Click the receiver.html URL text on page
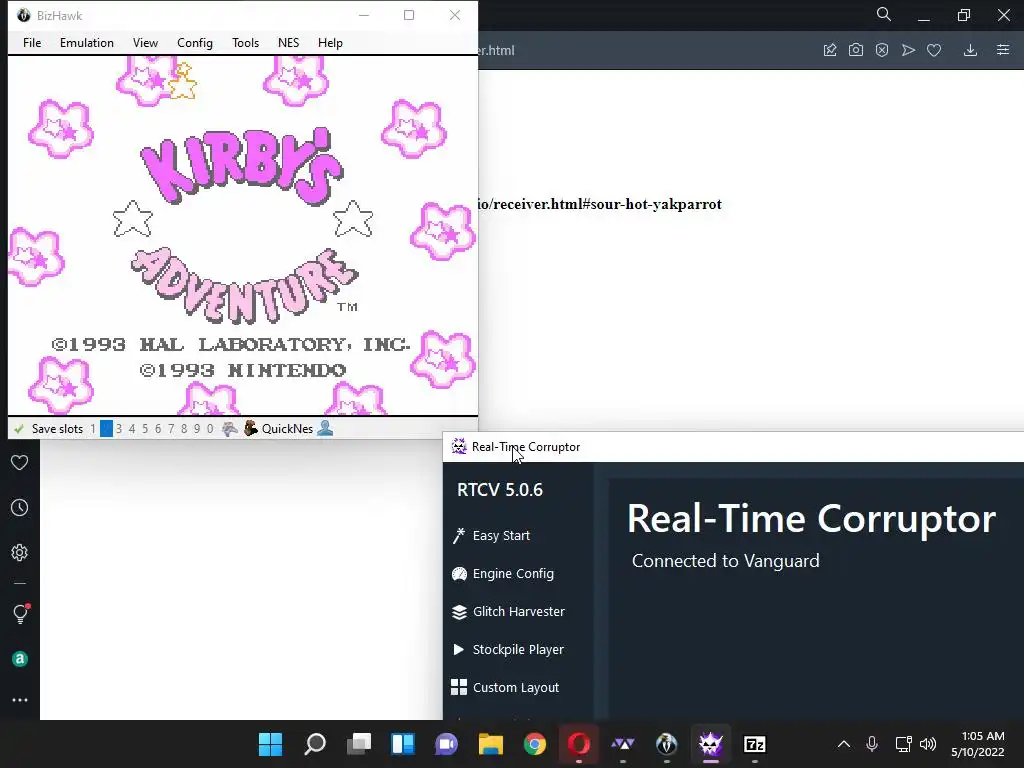The width and height of the screenshot is (1024, 768). (600, 204)
